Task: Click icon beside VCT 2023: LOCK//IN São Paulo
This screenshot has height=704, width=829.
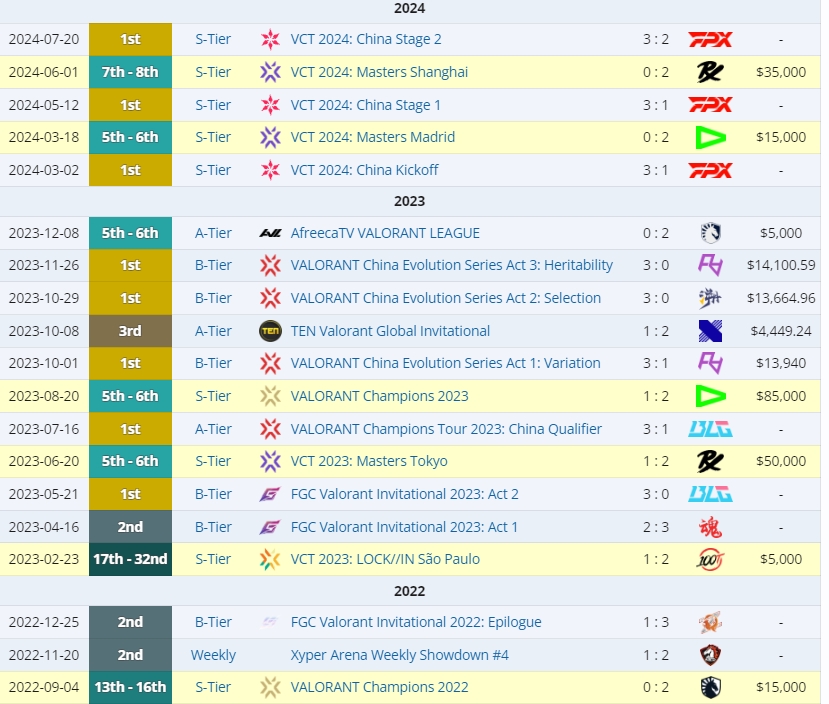Action: click(x=270, y=559)
